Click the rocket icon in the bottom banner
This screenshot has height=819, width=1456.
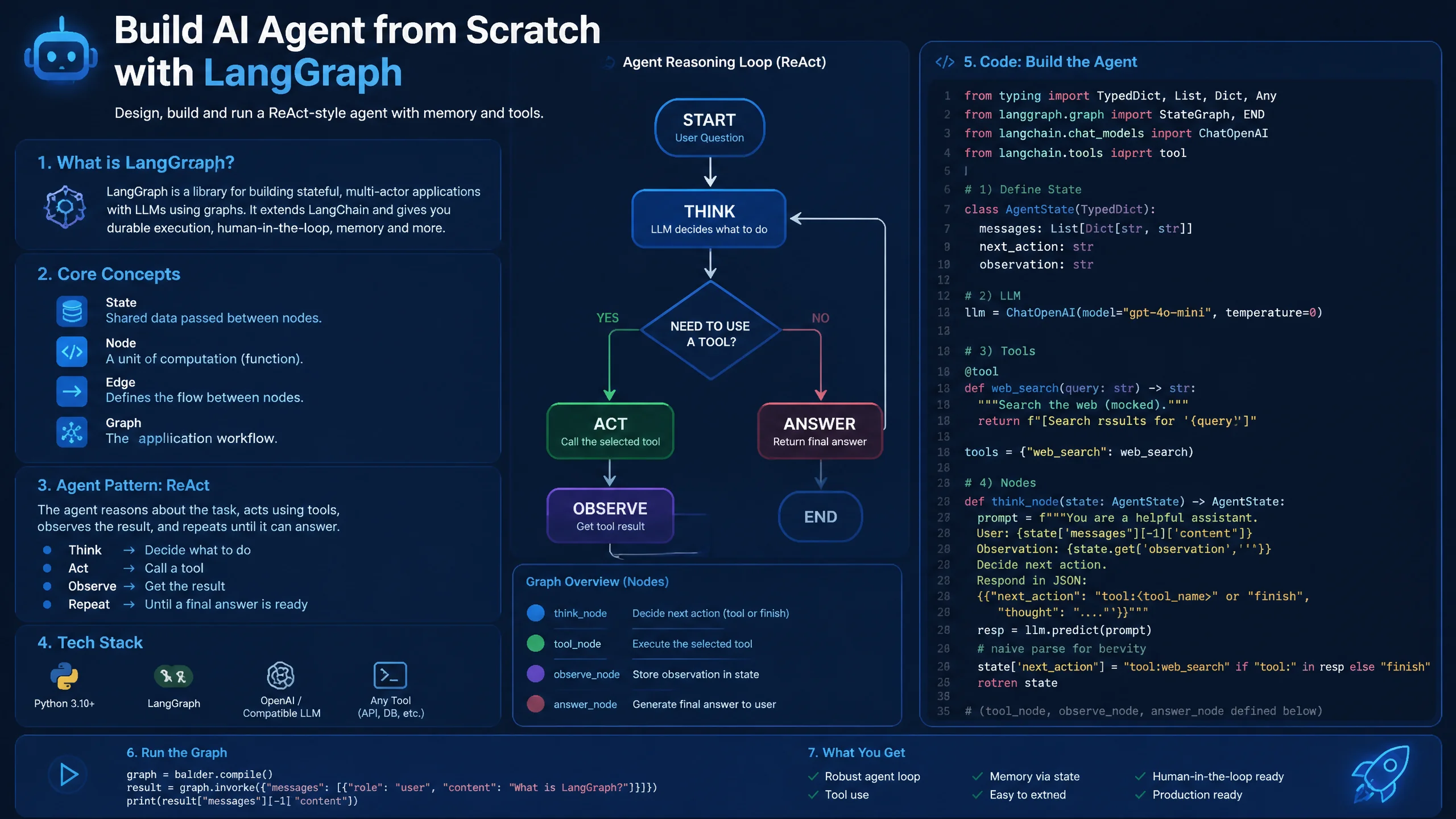1380,775
